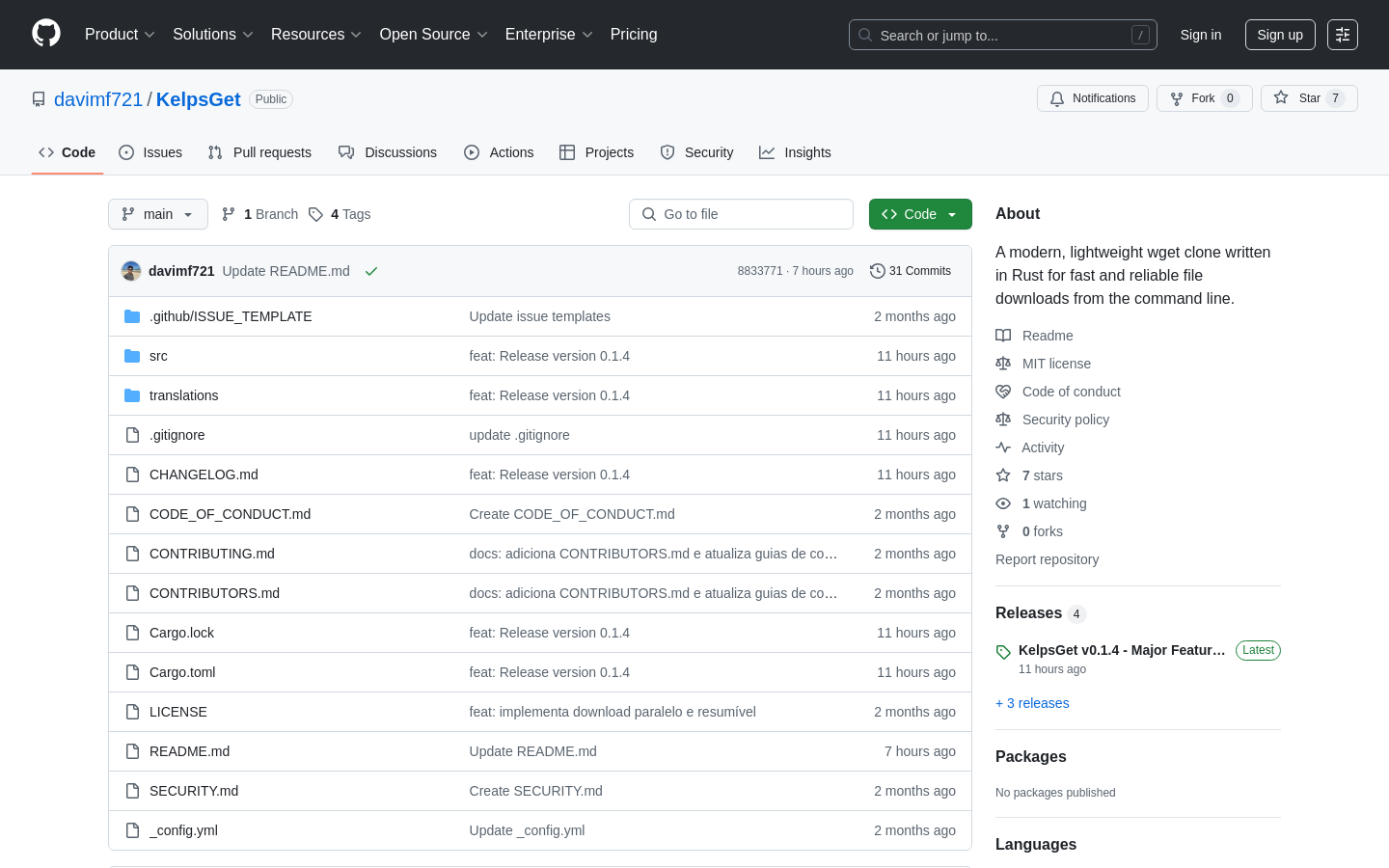
Task: Click the tag icon beside KelpsGet v0.1.4 release
Action: (1003, 652)
